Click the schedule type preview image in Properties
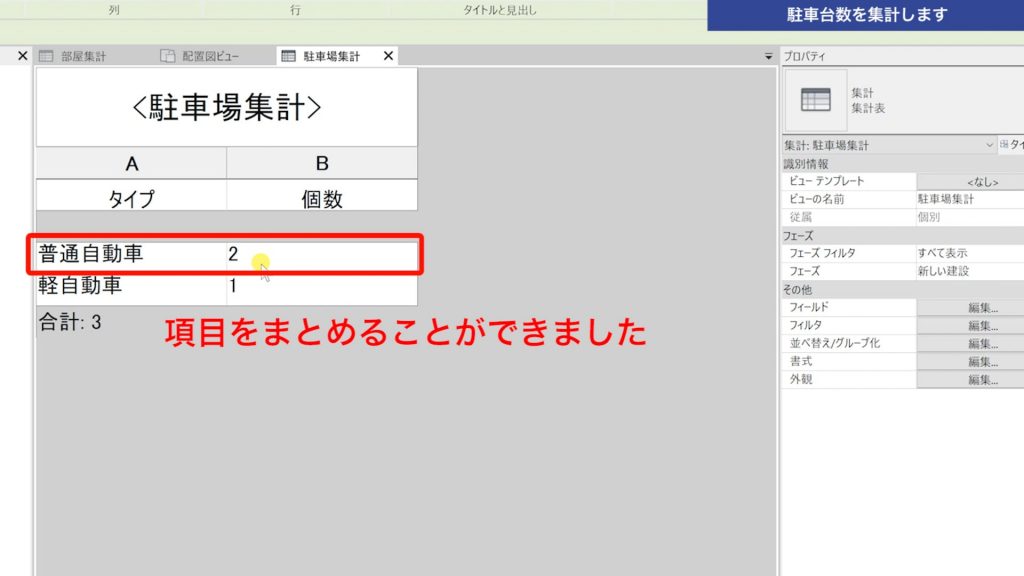 [815, 100]
